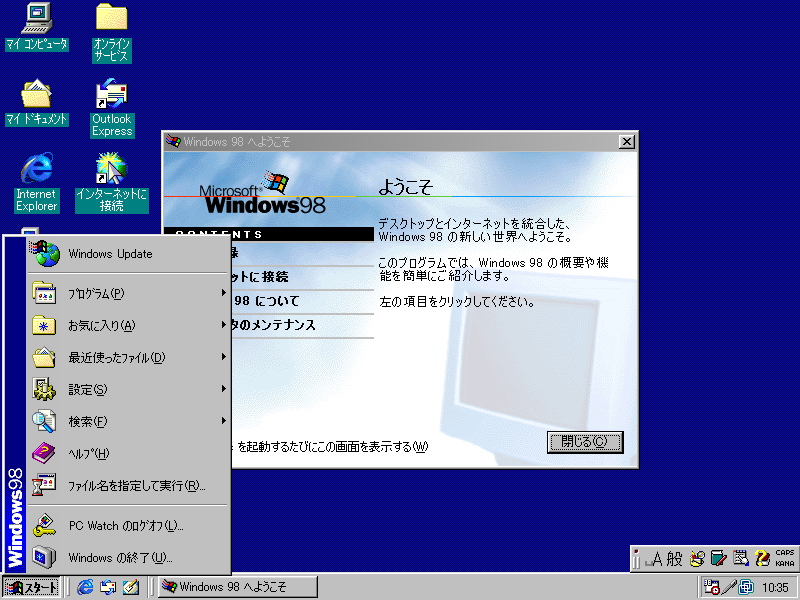This screenshot has width=800, height=600.
Task: Open IME help question-mark icon
Action: tap(762, 559)
